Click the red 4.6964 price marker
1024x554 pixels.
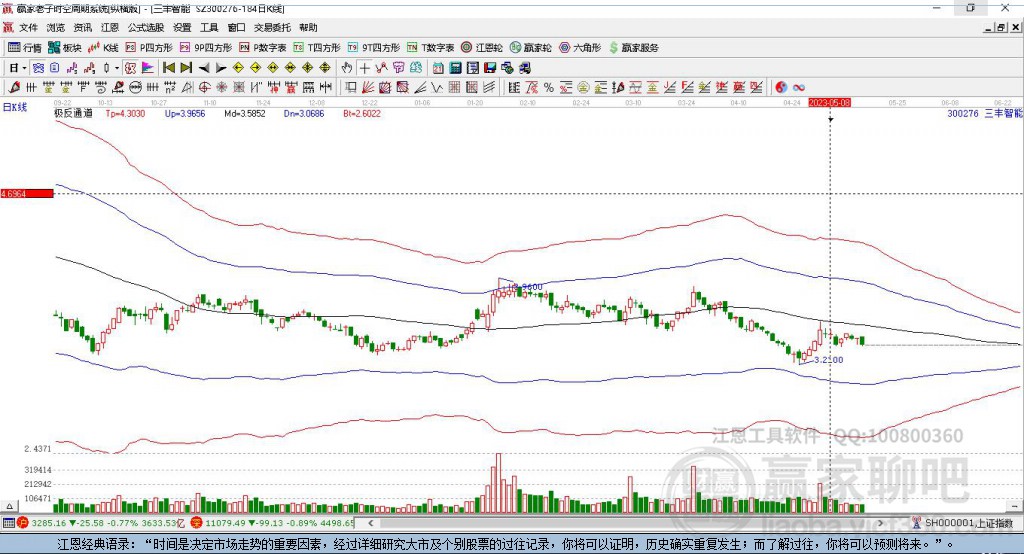click(x=27, y=193)
